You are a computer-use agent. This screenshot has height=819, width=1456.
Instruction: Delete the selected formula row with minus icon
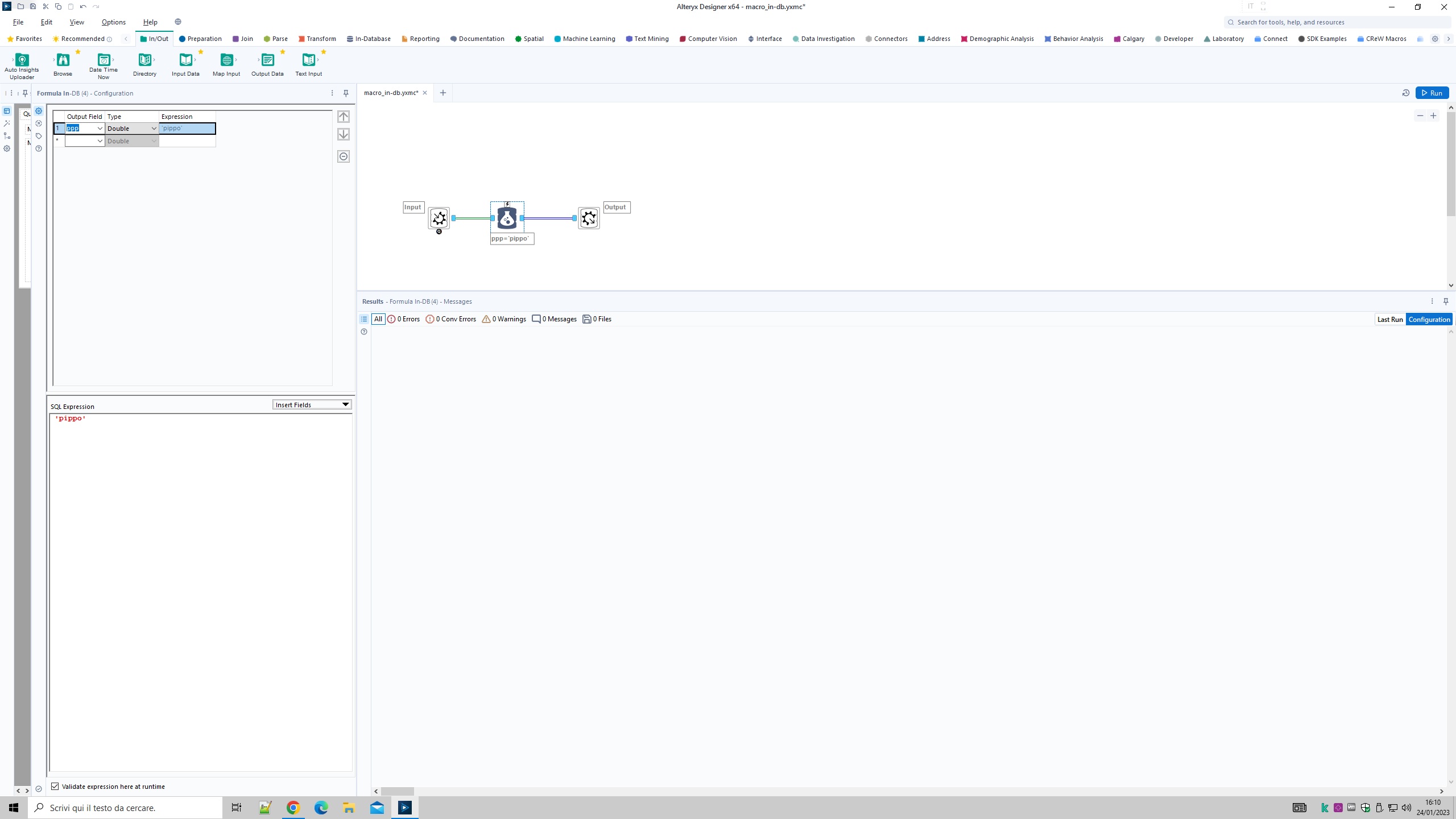click(343, 156)
